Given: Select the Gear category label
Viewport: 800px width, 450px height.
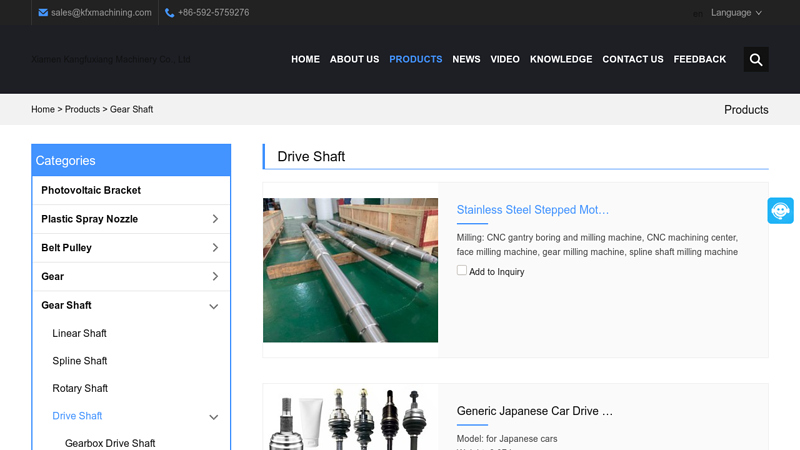Looking at the screenshot, I should point(53,276).
